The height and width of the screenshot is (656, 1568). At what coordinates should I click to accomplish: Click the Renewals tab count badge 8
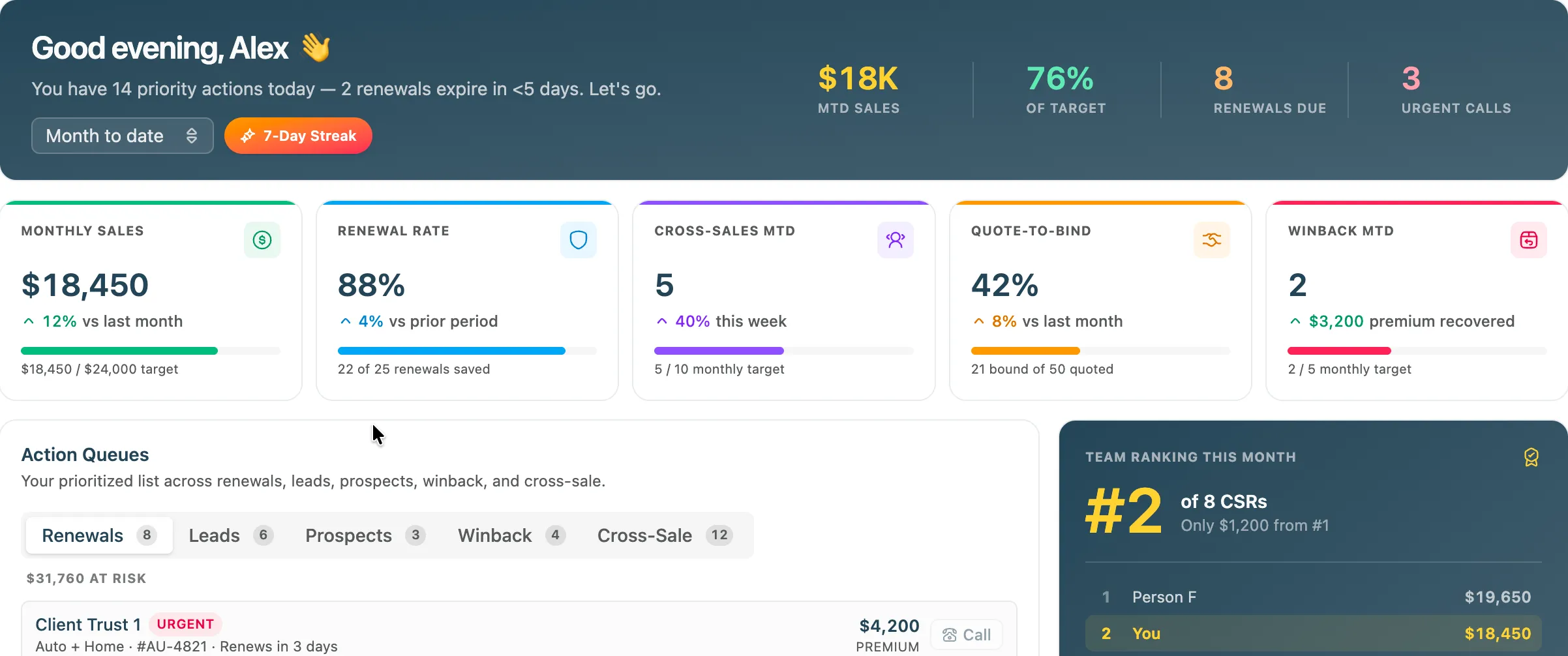(147, 535)
